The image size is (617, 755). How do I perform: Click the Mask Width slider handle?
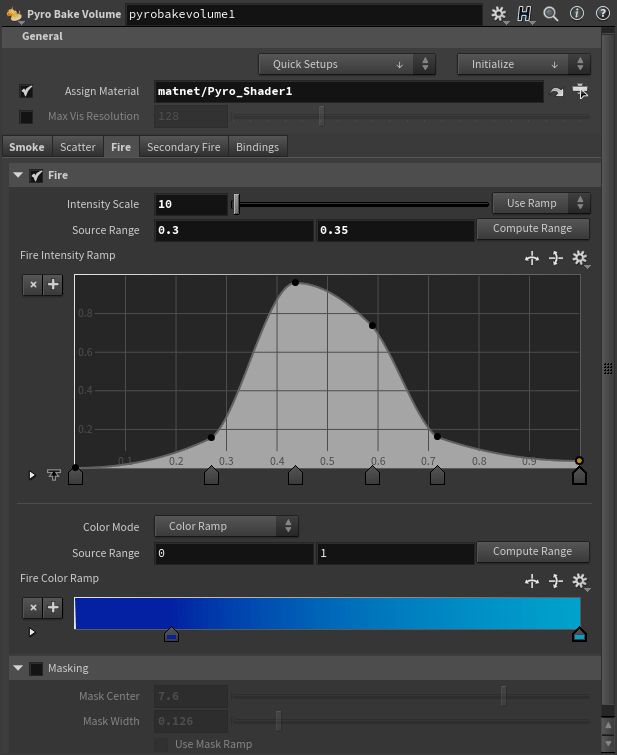click(278, 721)
